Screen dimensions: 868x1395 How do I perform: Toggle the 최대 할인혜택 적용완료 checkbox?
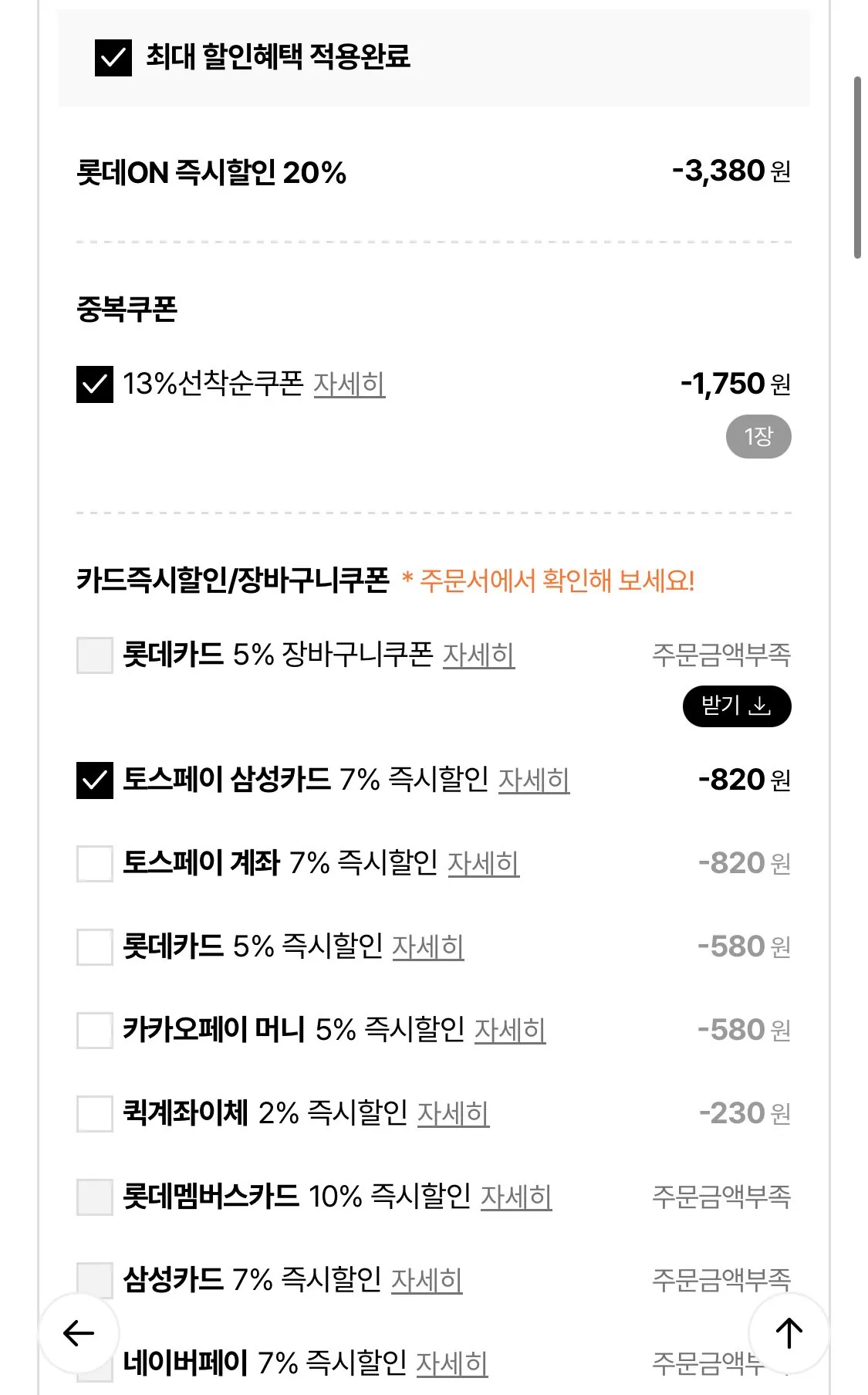(x=113, y=58)
